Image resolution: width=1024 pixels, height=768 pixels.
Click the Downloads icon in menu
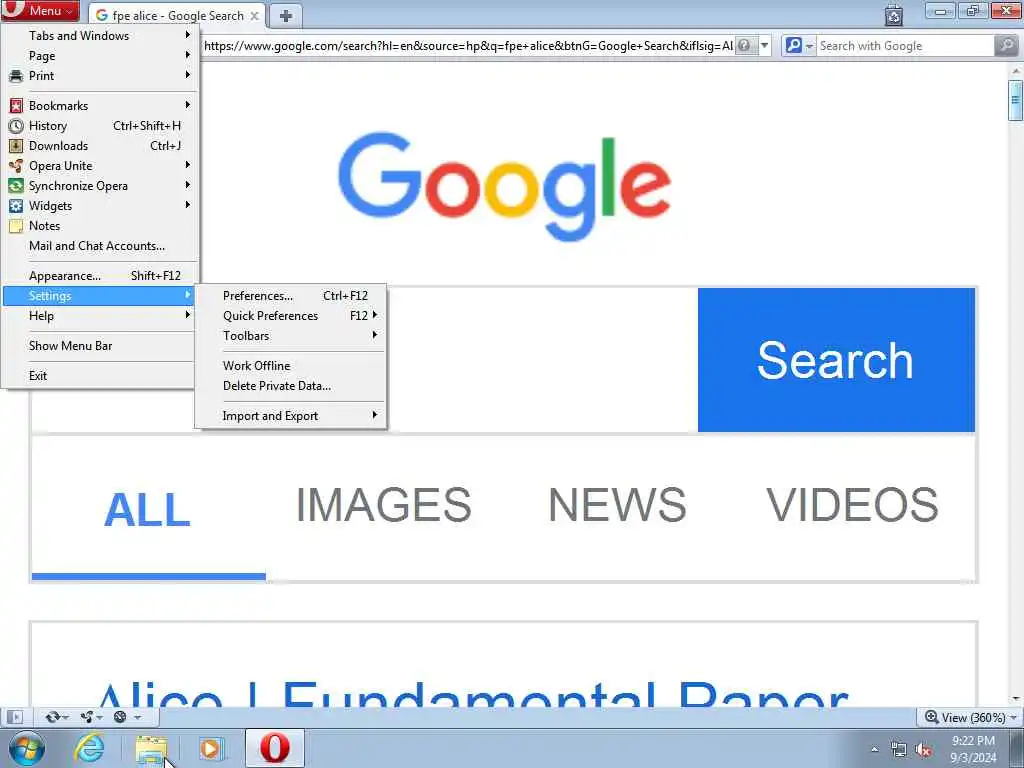(x=16, y=146)
